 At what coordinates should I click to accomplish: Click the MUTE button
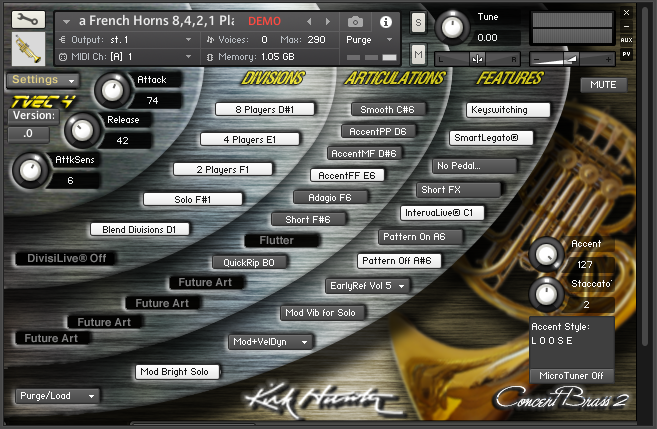point(603,85)
